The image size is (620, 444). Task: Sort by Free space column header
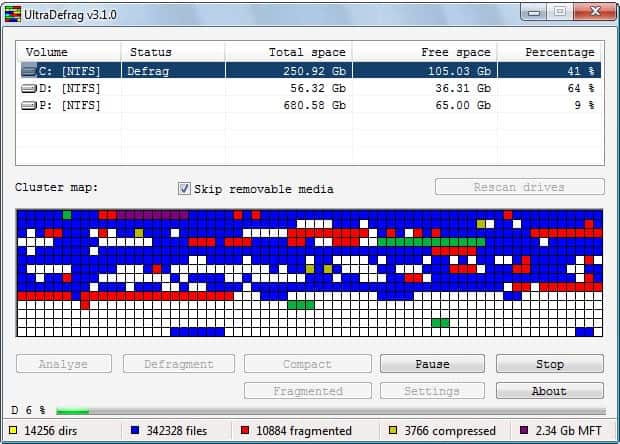click(x=424, y=52)
